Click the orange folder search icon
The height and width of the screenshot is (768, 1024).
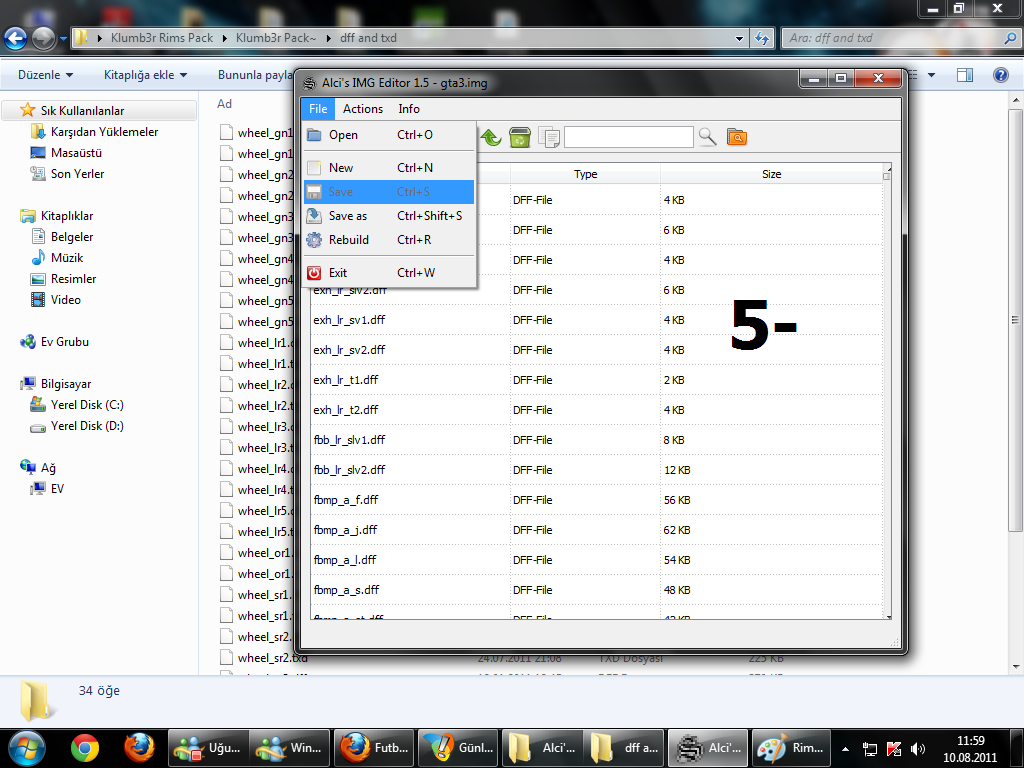737,137
